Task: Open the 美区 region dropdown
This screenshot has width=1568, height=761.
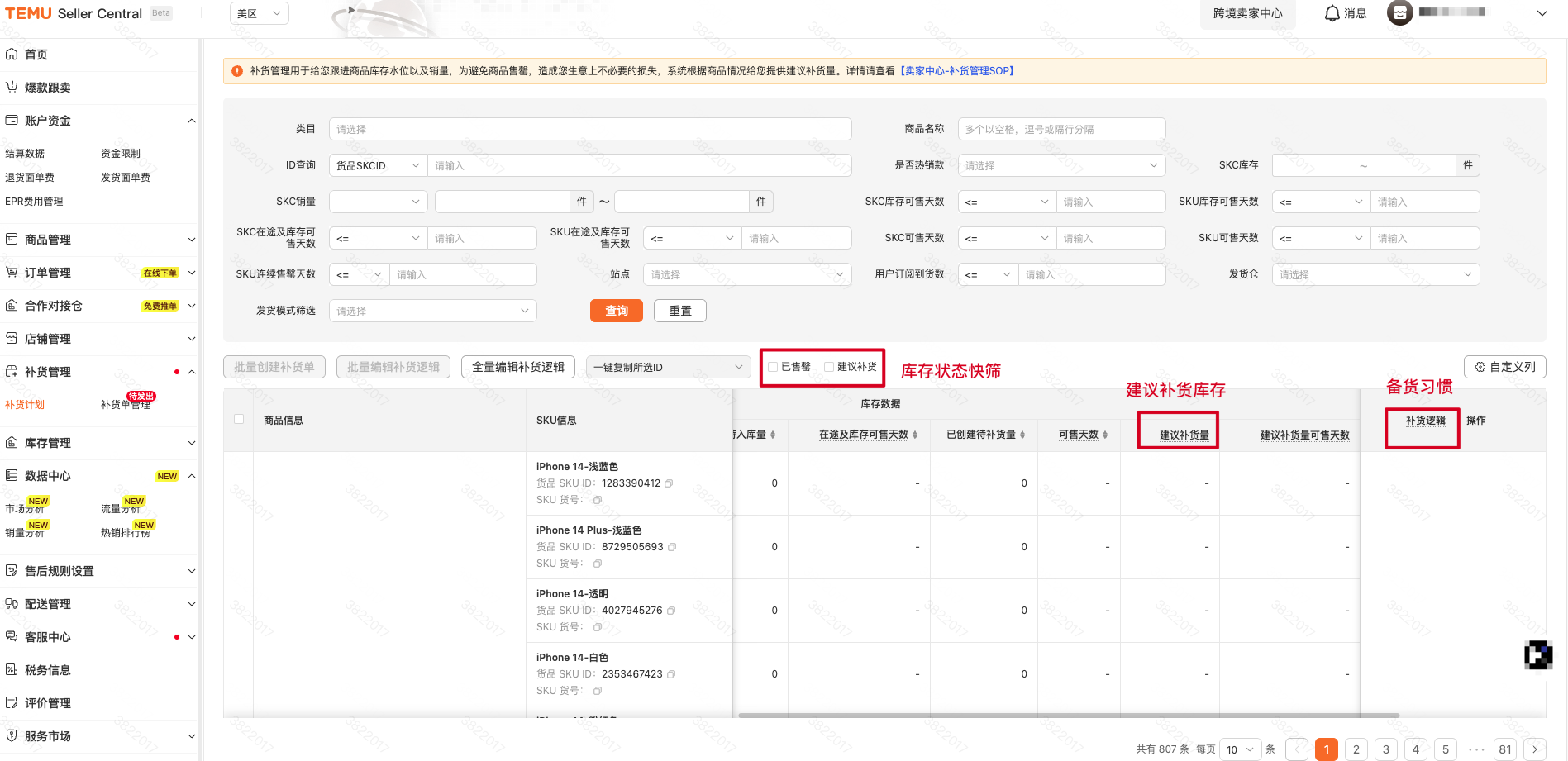Action: [259, 13]
